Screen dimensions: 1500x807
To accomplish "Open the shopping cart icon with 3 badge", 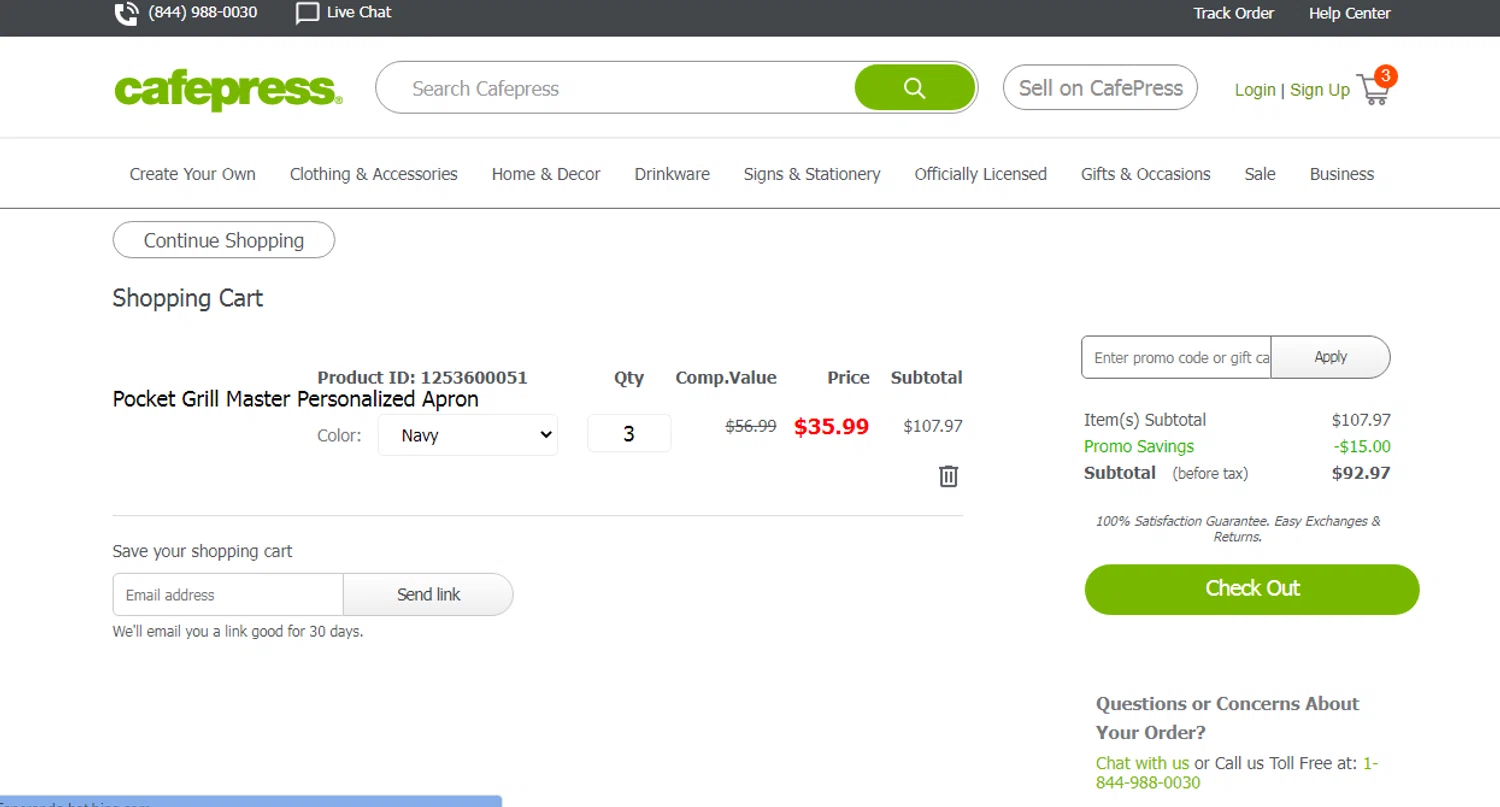I will point(1375,86).
